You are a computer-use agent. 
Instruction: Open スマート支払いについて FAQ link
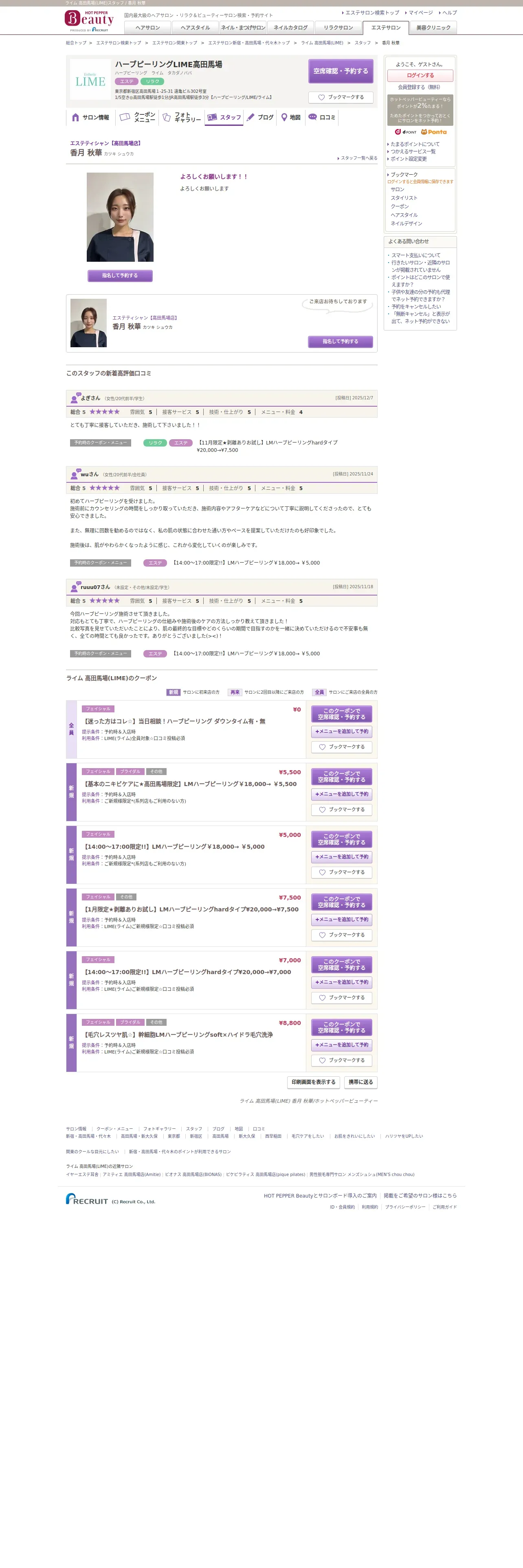(x=416, y=256)
